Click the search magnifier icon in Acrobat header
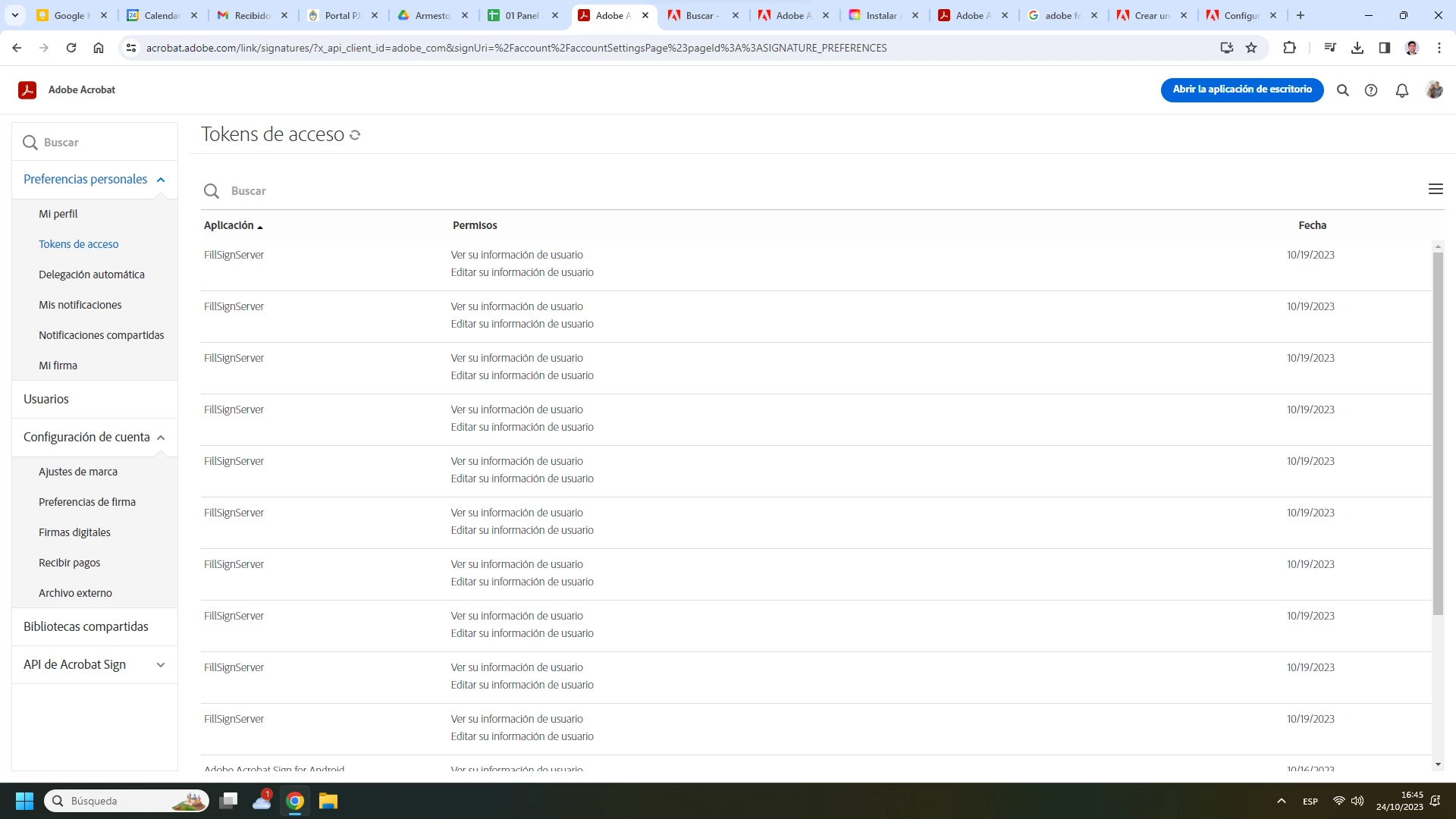1456x819 pixels. tap(1342, 90)
